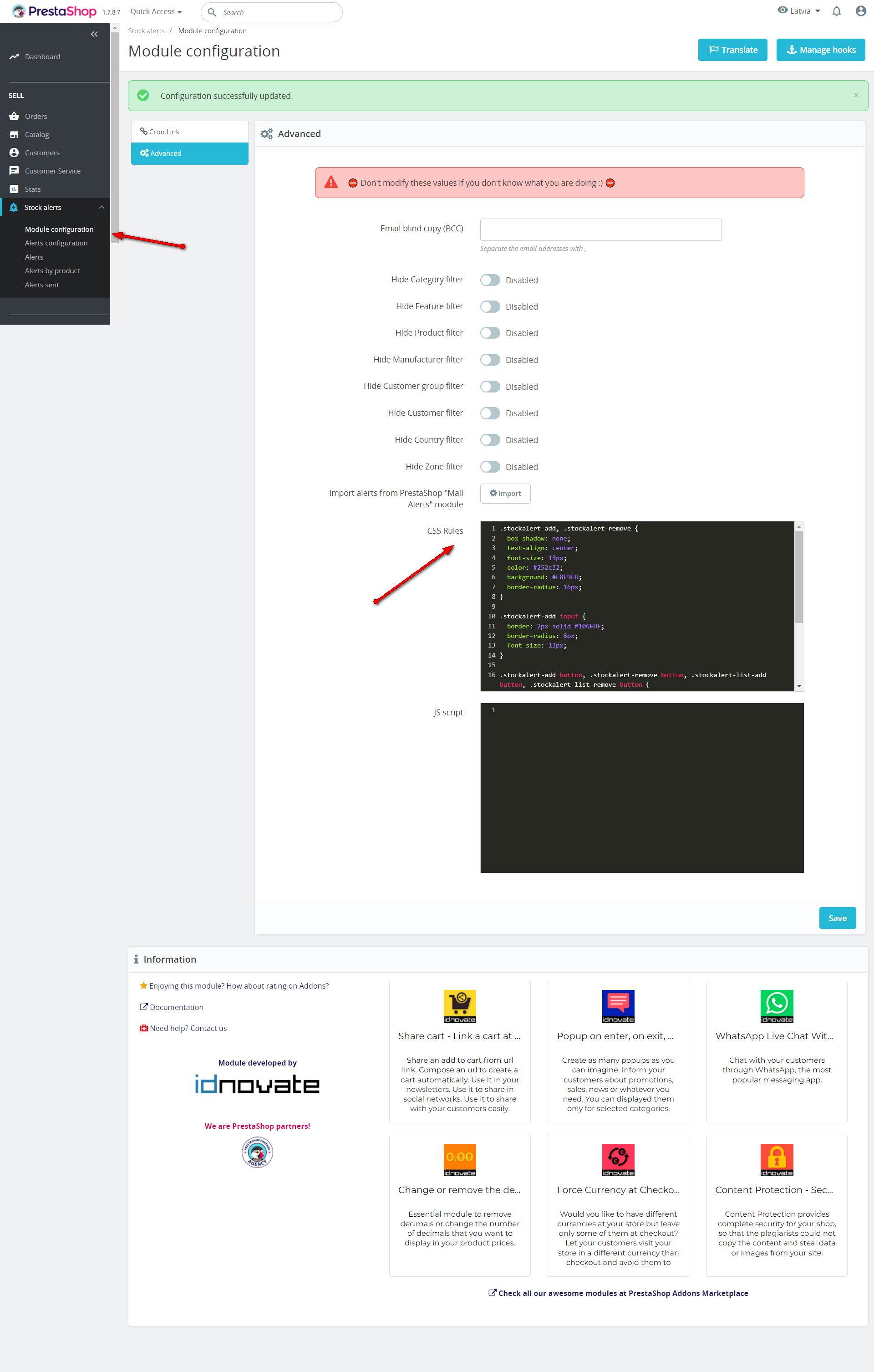The image size is (874, 1372).
Task: Enable the Hide Manufacturer filter switch
Action: click(490, 360)
